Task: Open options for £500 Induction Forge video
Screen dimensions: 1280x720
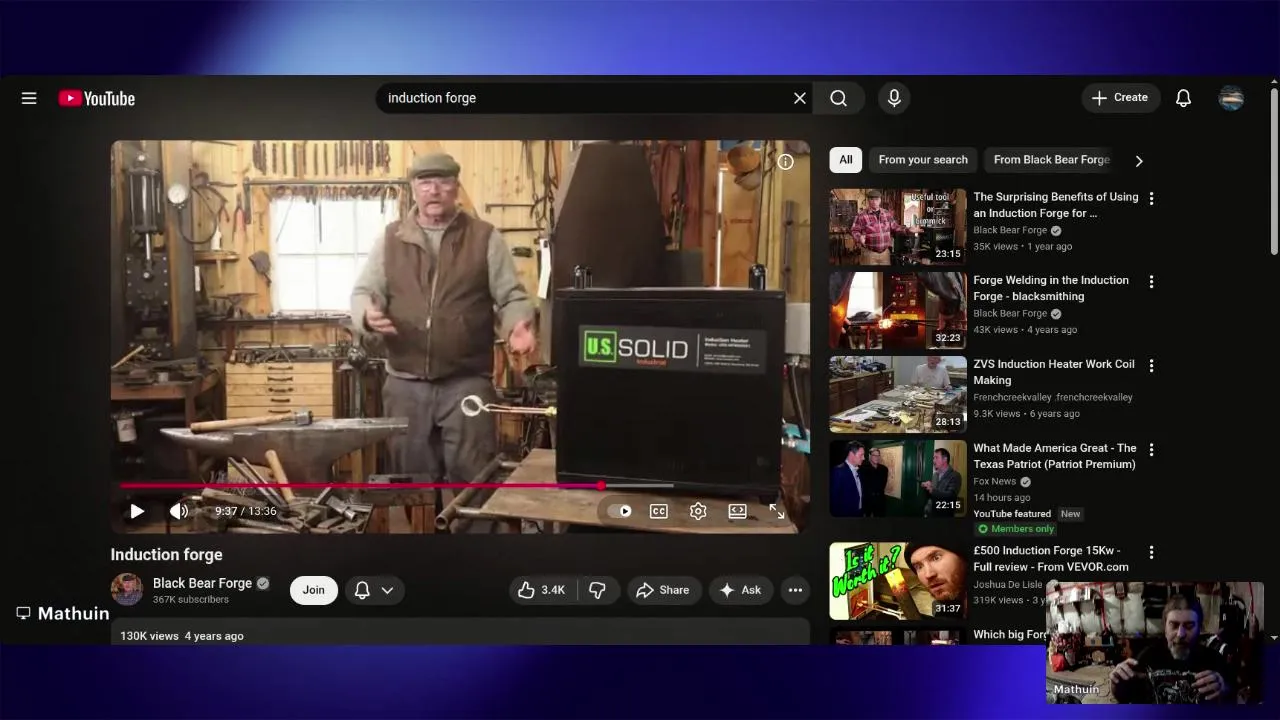Action: 1151,552
